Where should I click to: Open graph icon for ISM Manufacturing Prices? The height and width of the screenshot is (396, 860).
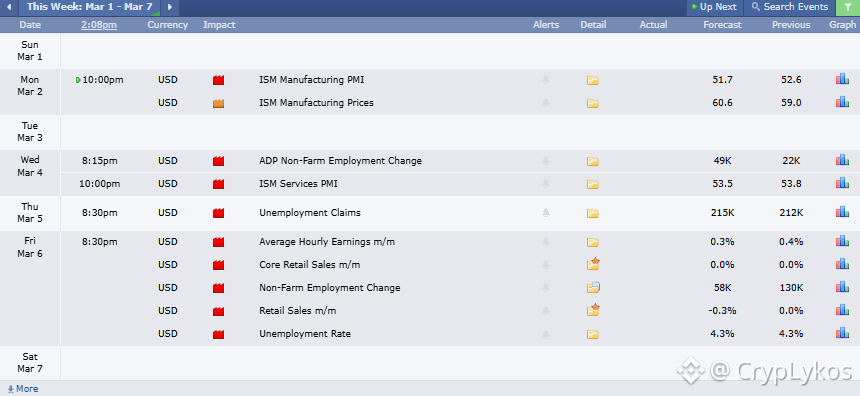(842, 102)
